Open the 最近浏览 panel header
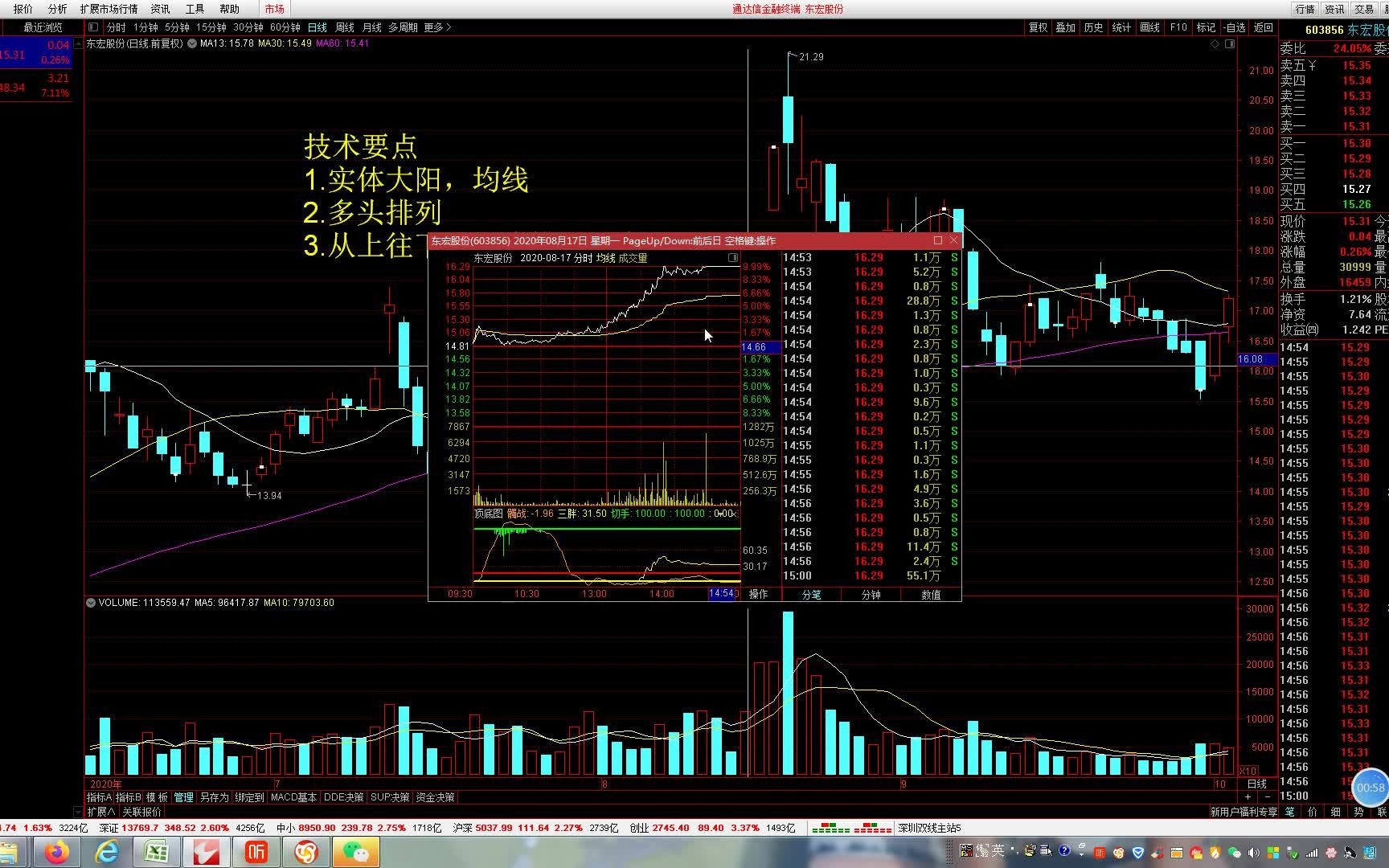This screenshot has width=1389, height=868. [x=43, y=27]
